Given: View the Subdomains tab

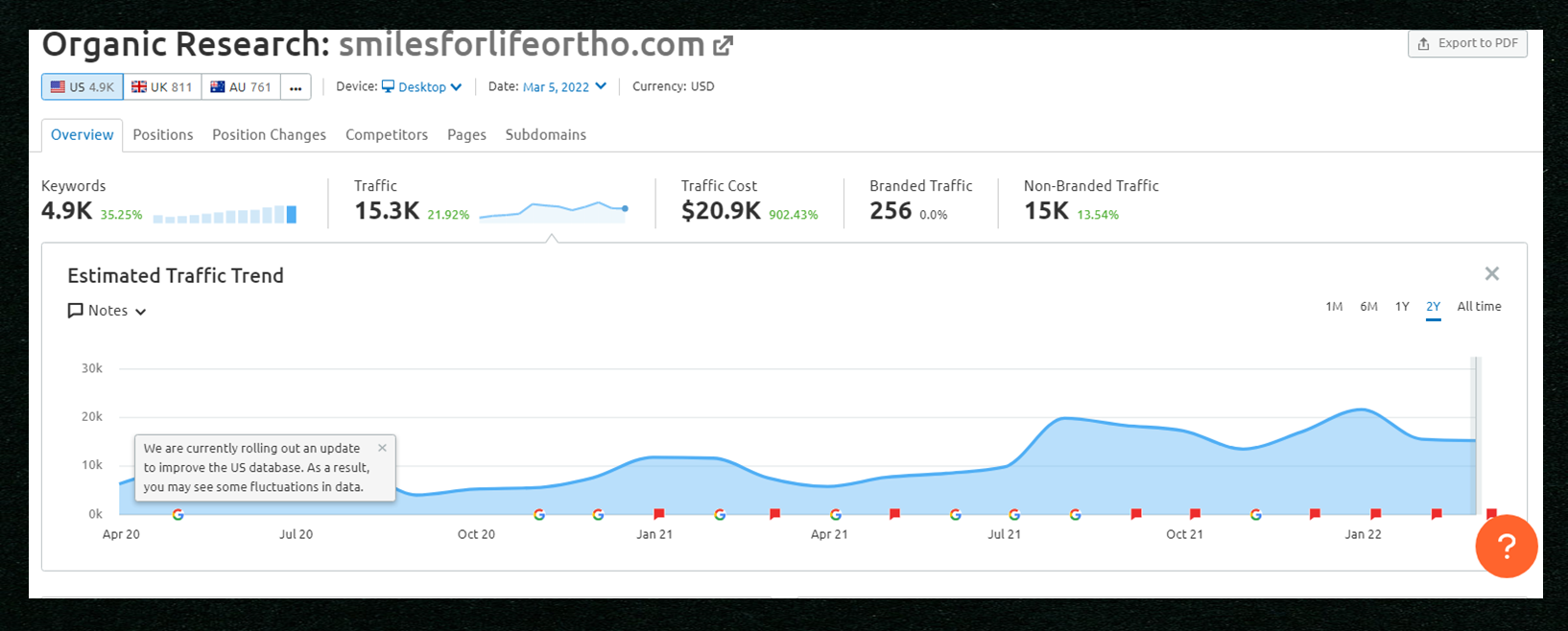Looking at the screenshot, I should point(546,134).
